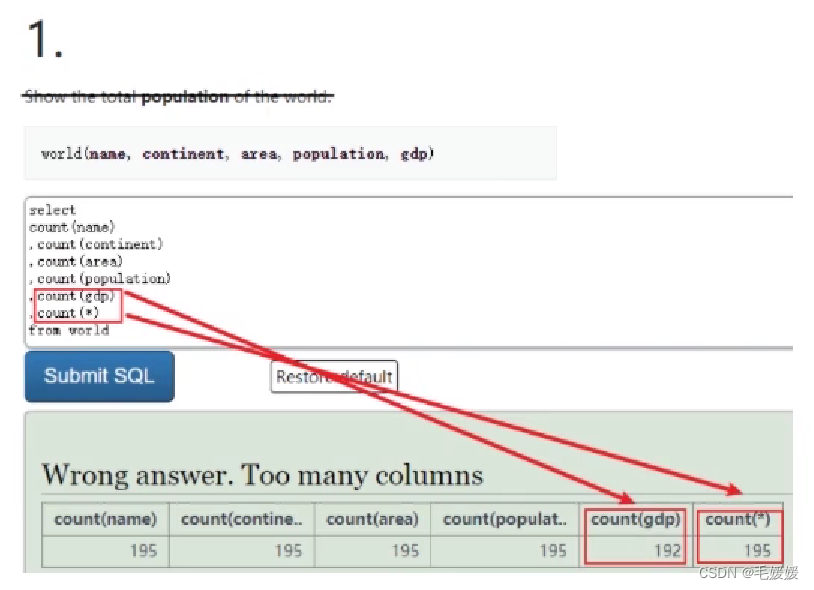Click the 'count(name)' column header
The height and width of the screenshot is (590, 814).
tap(105, 519)
